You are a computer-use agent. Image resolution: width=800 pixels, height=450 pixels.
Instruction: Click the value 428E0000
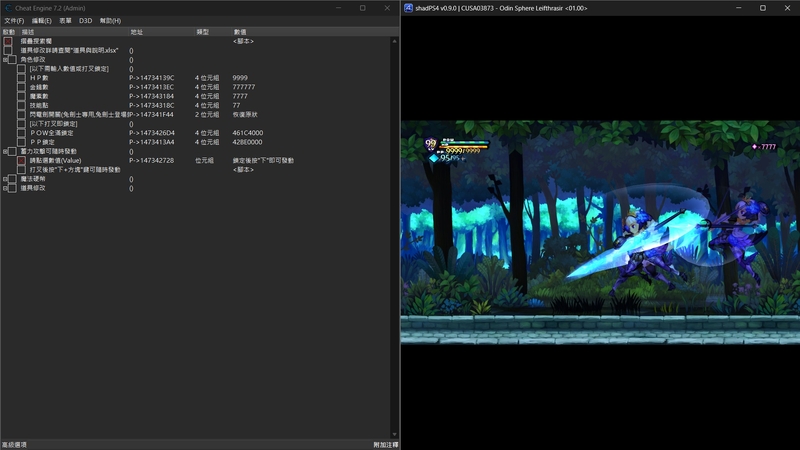[x=247, y=142]
